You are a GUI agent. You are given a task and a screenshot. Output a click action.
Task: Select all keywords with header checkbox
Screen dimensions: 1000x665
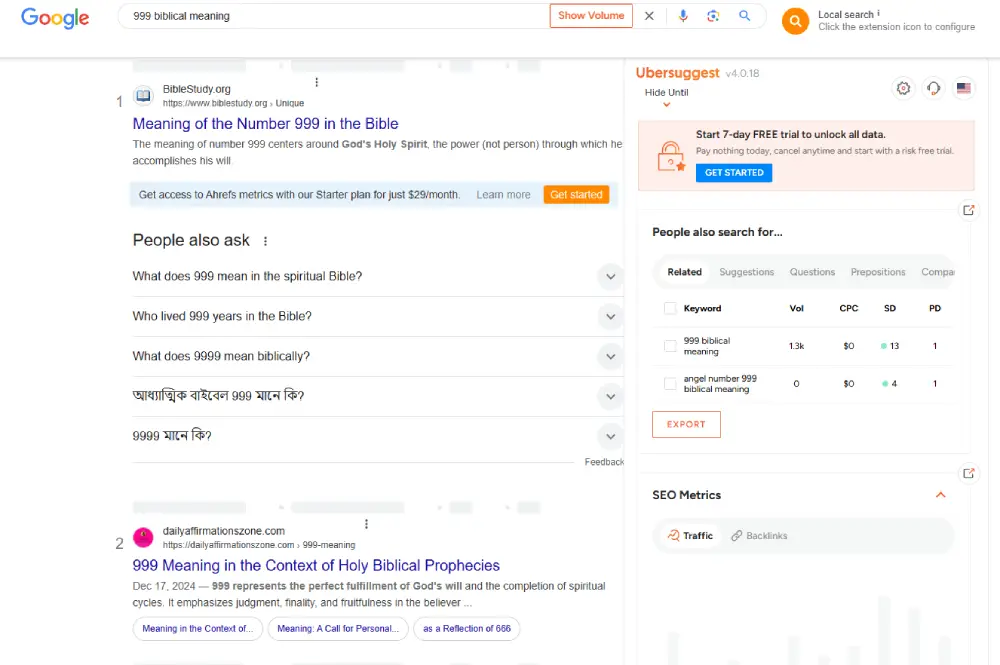coord(670,309)
